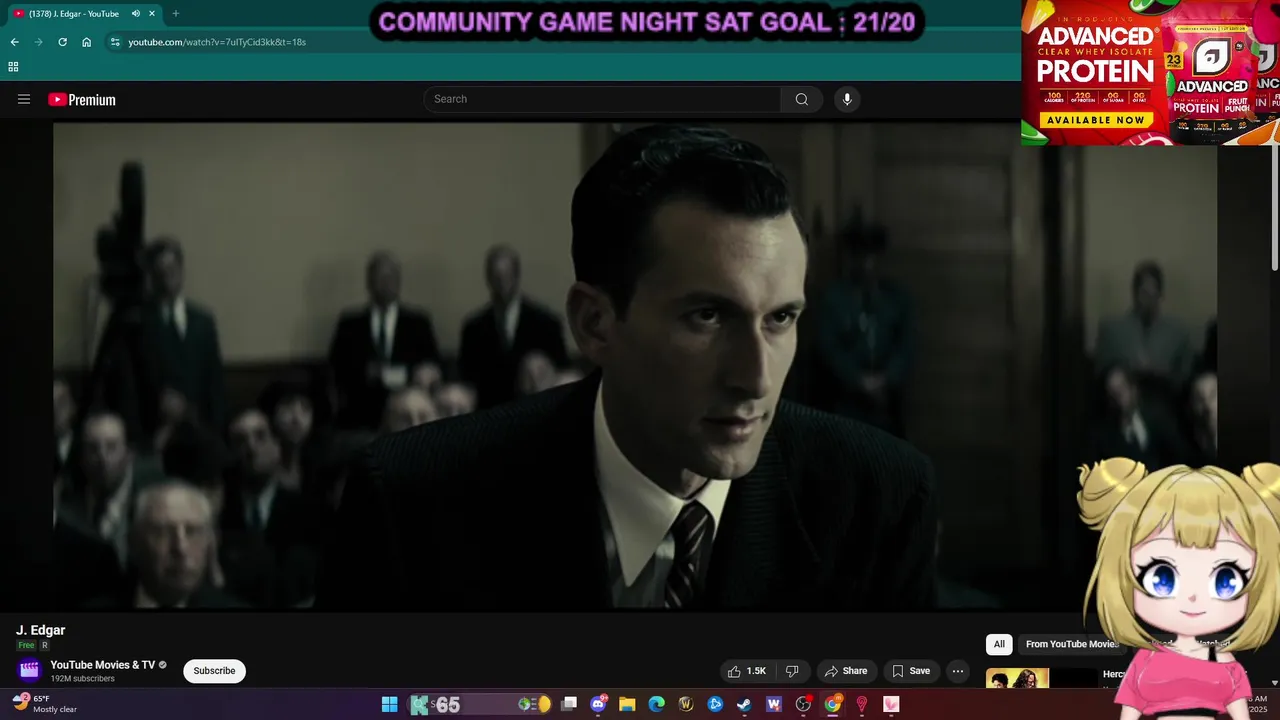Open File Explorer from the taskbar

tap(627, 705)
